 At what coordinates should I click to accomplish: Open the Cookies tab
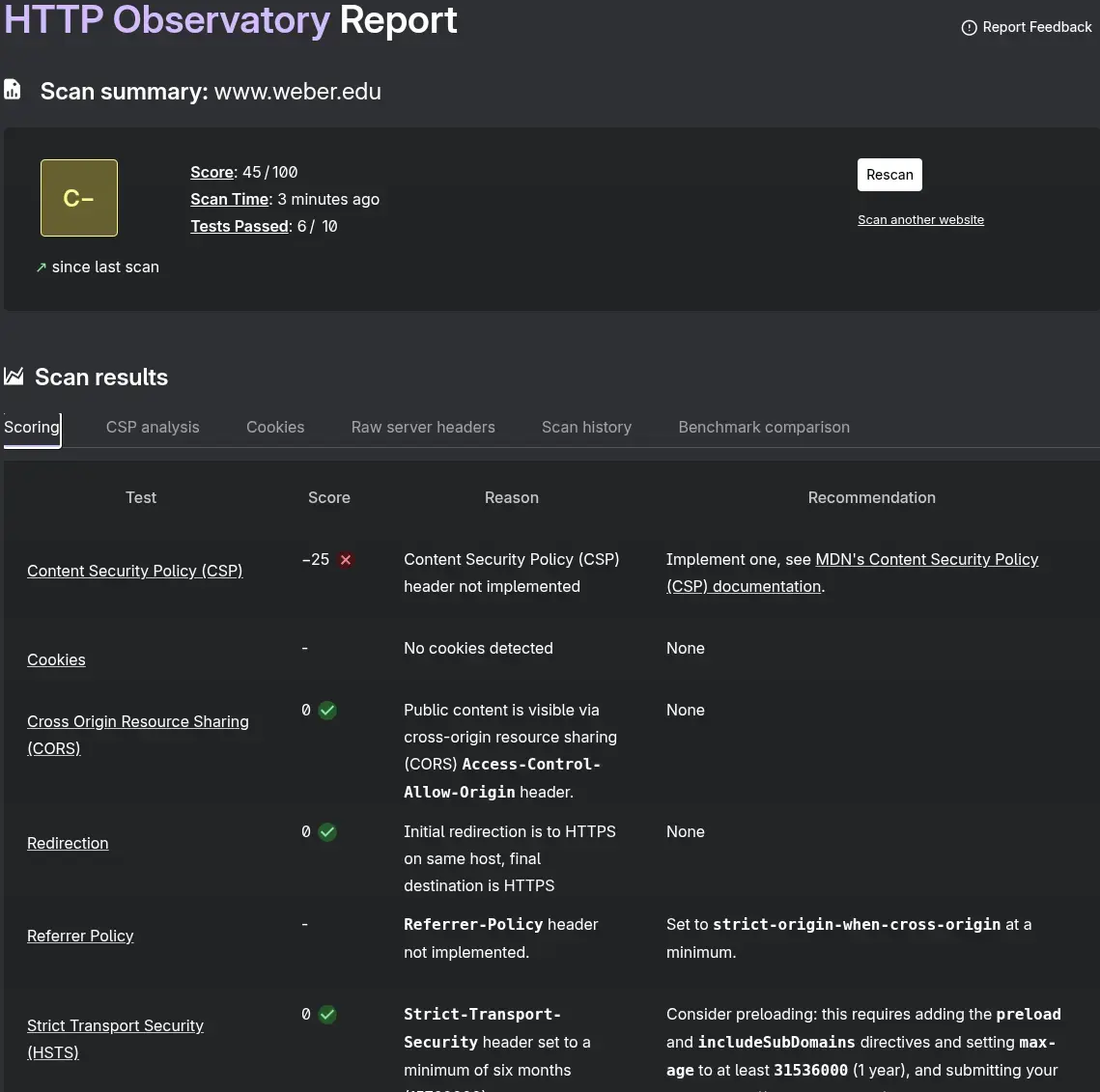(275, 427)
